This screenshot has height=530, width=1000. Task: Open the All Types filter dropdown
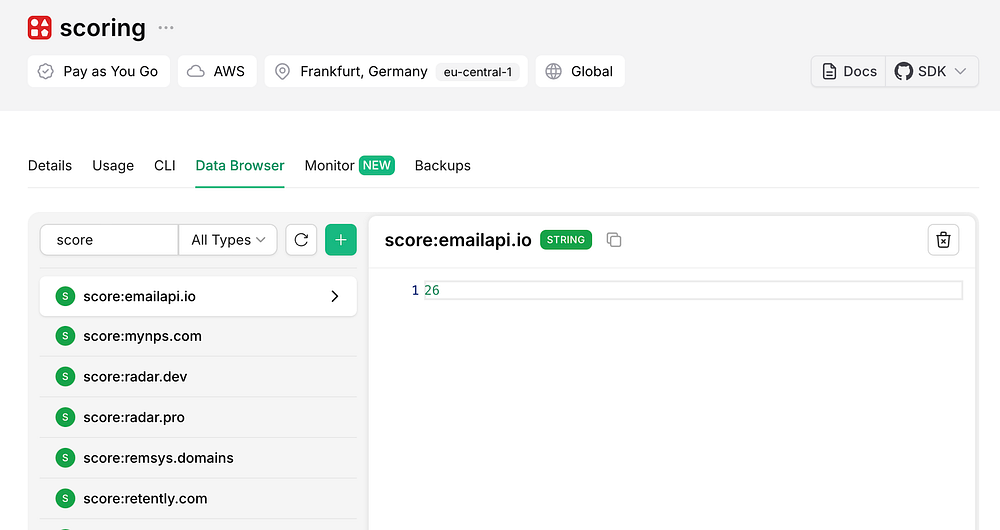click(228, 240)
